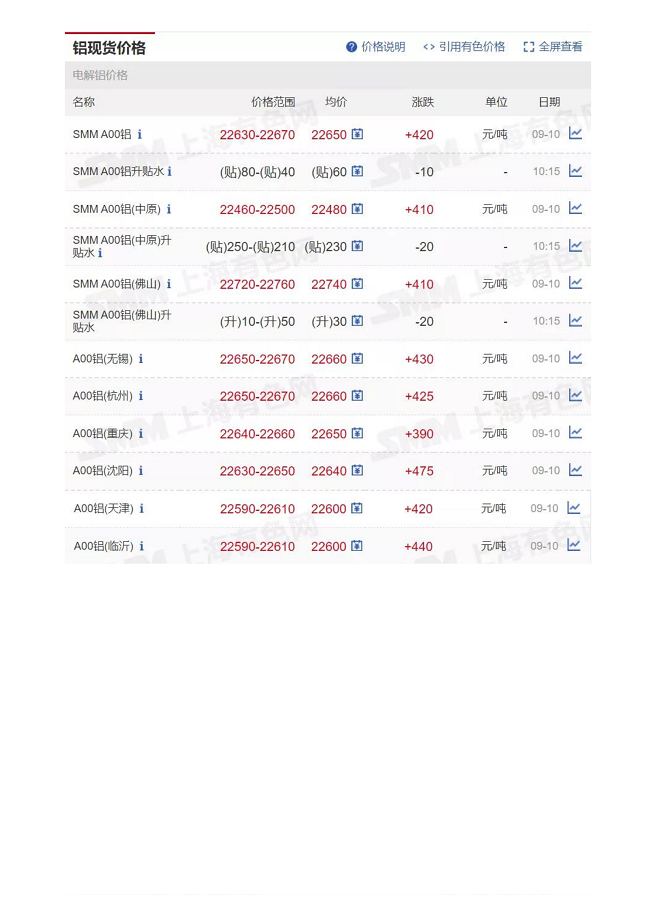Click the 铝现货价格 heading tab

click(x=109, y=48)
